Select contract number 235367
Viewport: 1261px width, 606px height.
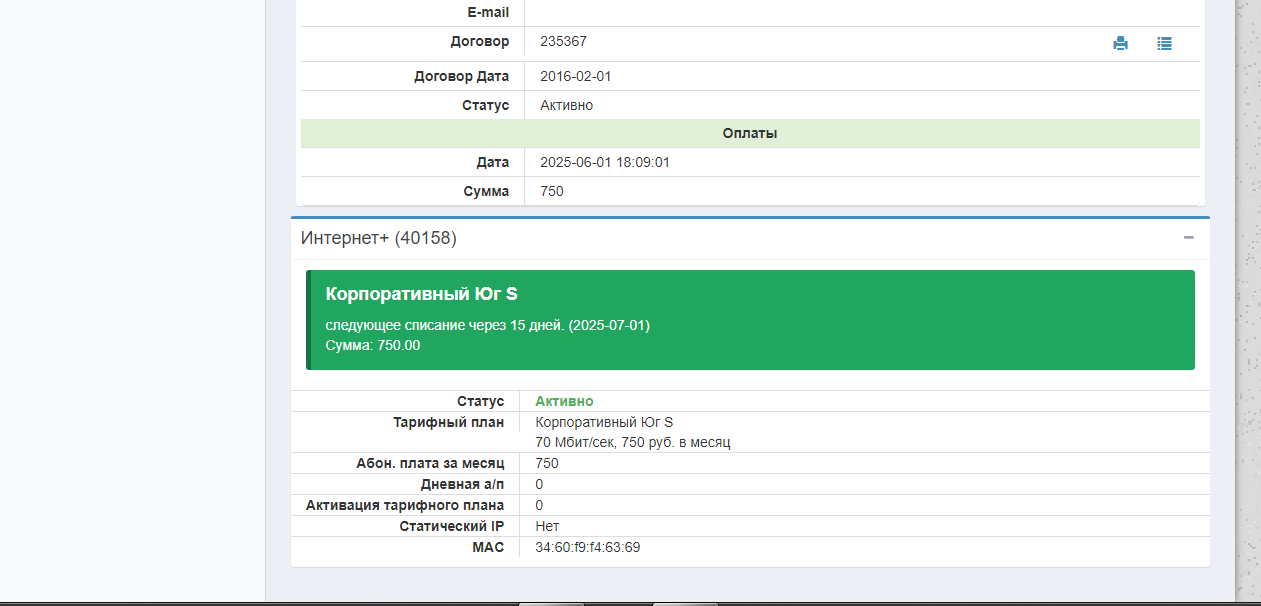point(563,42)
